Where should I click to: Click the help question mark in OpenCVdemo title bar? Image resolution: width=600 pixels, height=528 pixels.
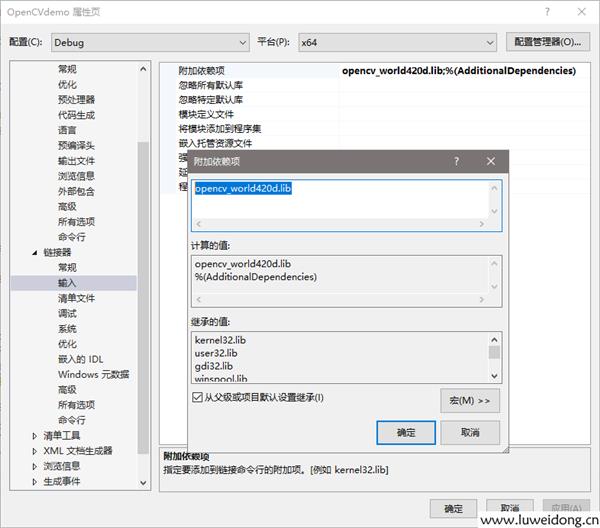(x=547, y=12)
